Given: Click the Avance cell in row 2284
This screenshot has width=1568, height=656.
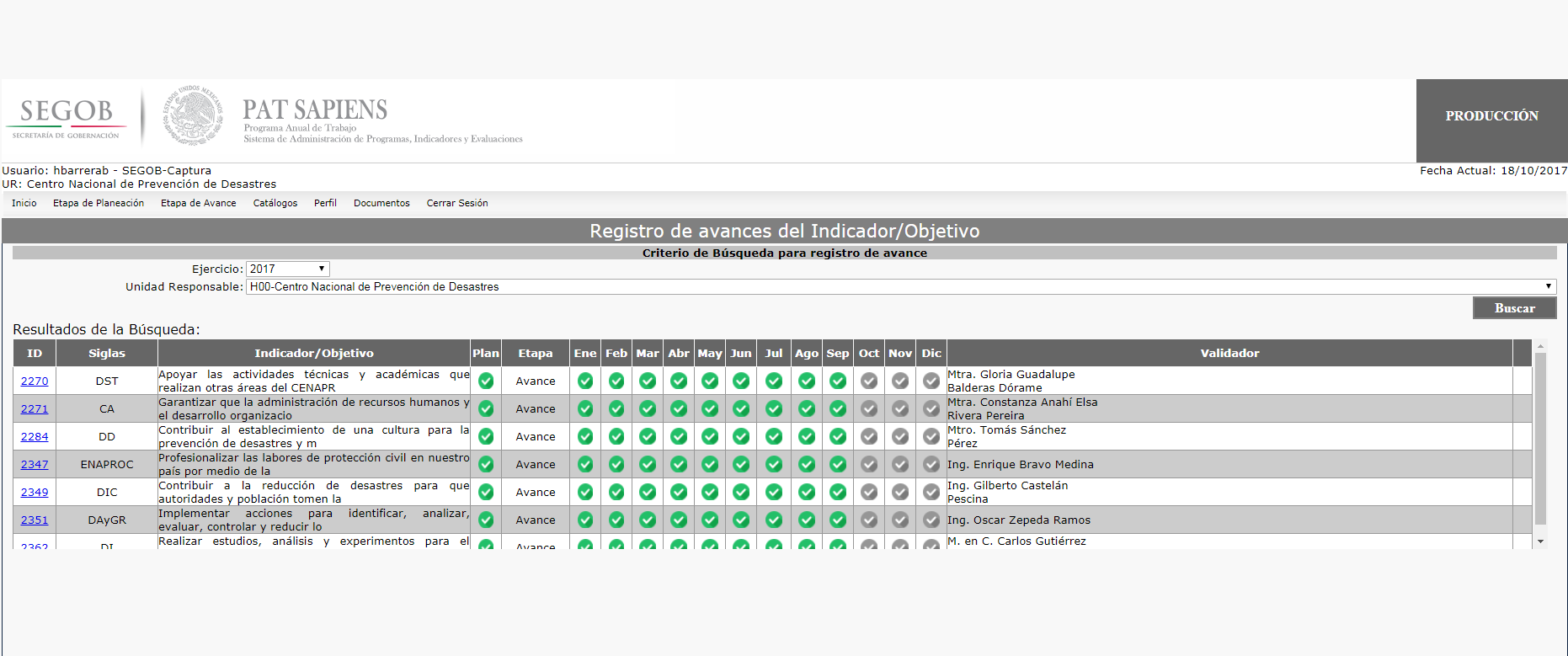Looking at the screenshot, I should [x=536, y=436].
